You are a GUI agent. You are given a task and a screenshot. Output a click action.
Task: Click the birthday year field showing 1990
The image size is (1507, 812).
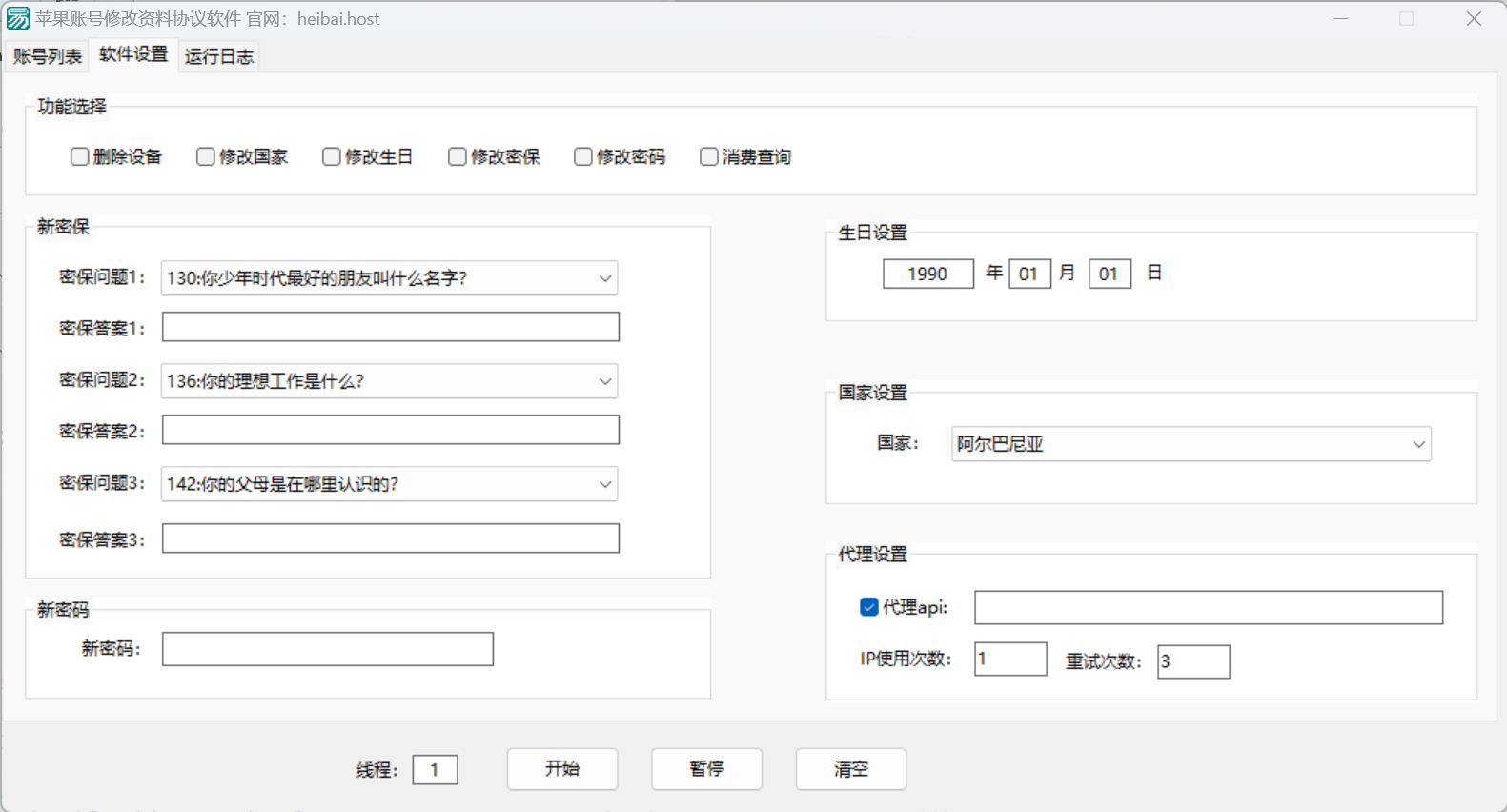click(x=927, y=274)
